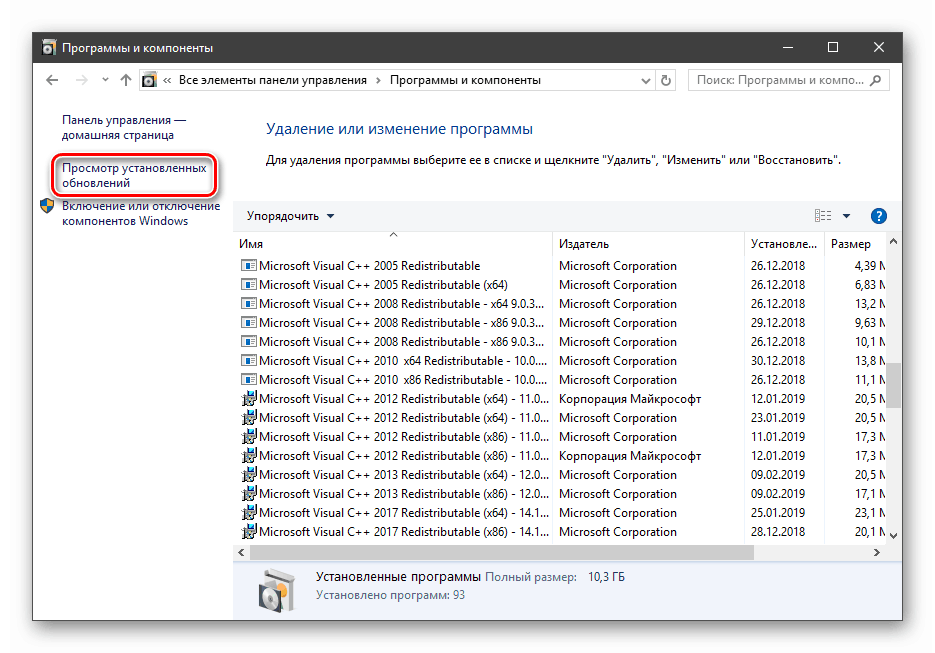Click the scroll right arrow
This screenshot has width=935, height=653.
(x=877, y=553)
